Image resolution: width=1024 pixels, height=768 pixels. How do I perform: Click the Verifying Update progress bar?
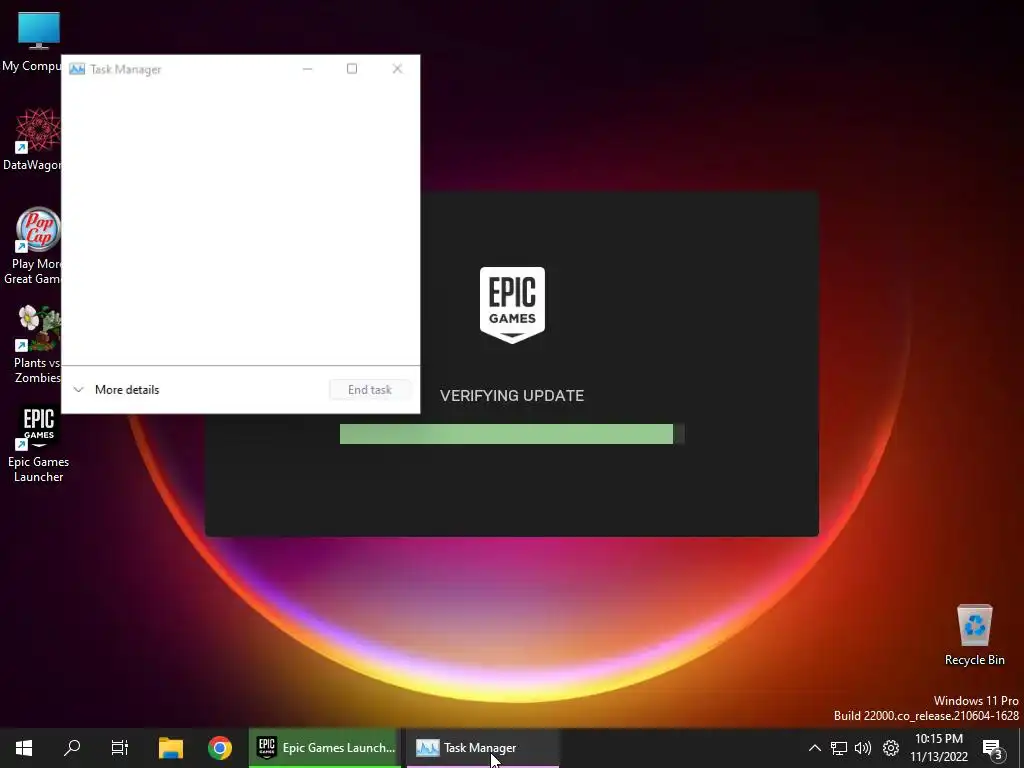click(x=512, y=434)
